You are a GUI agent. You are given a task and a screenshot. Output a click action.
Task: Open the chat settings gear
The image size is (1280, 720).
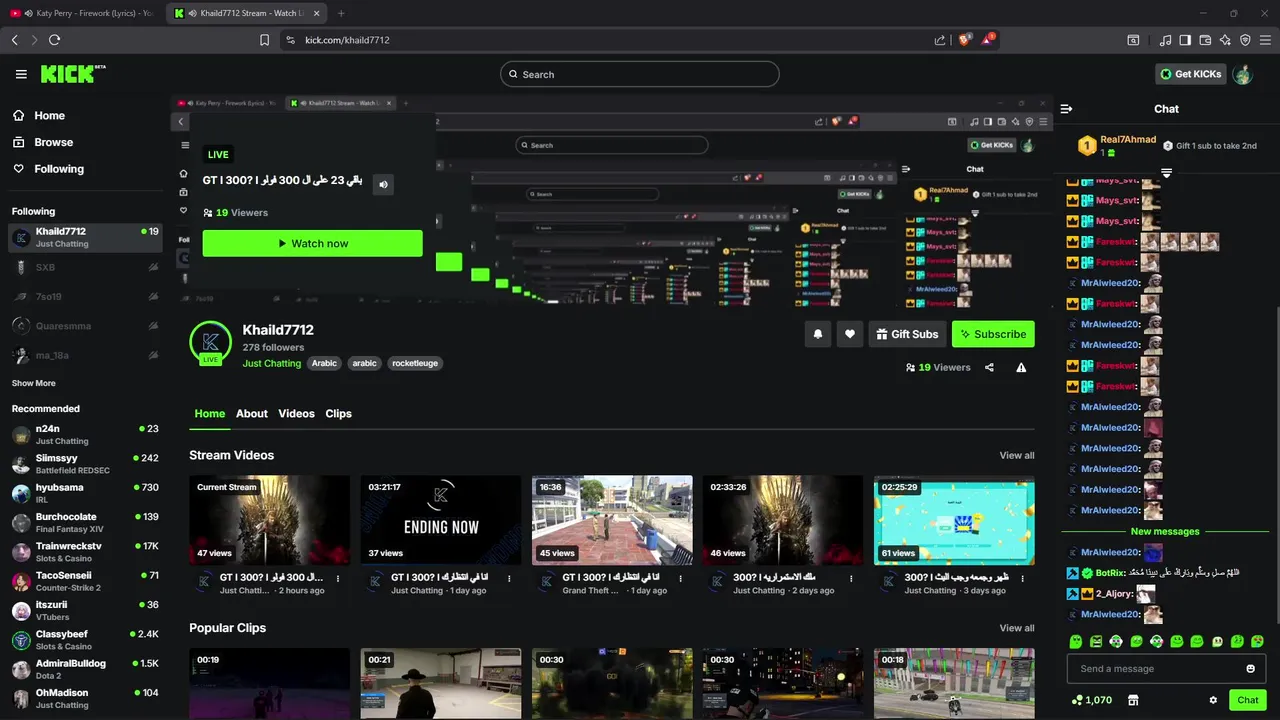click(x=1213, y=700)
